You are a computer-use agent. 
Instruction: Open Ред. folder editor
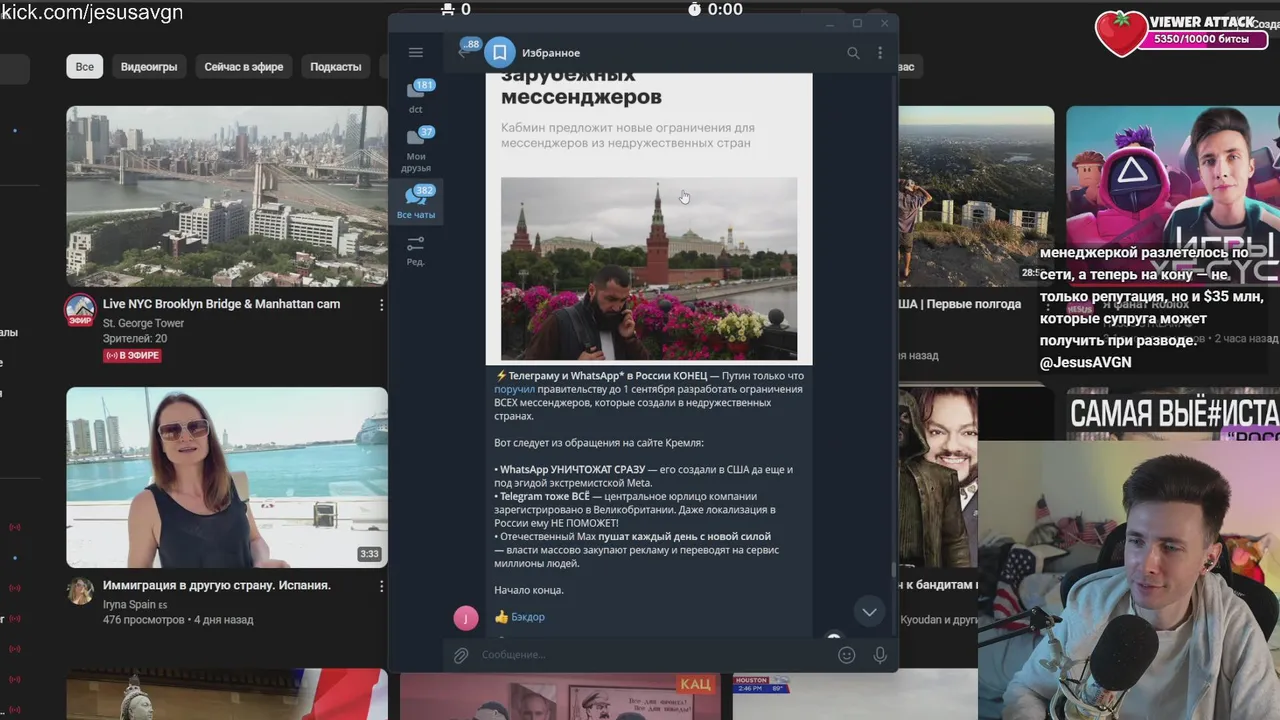(416, 250)
